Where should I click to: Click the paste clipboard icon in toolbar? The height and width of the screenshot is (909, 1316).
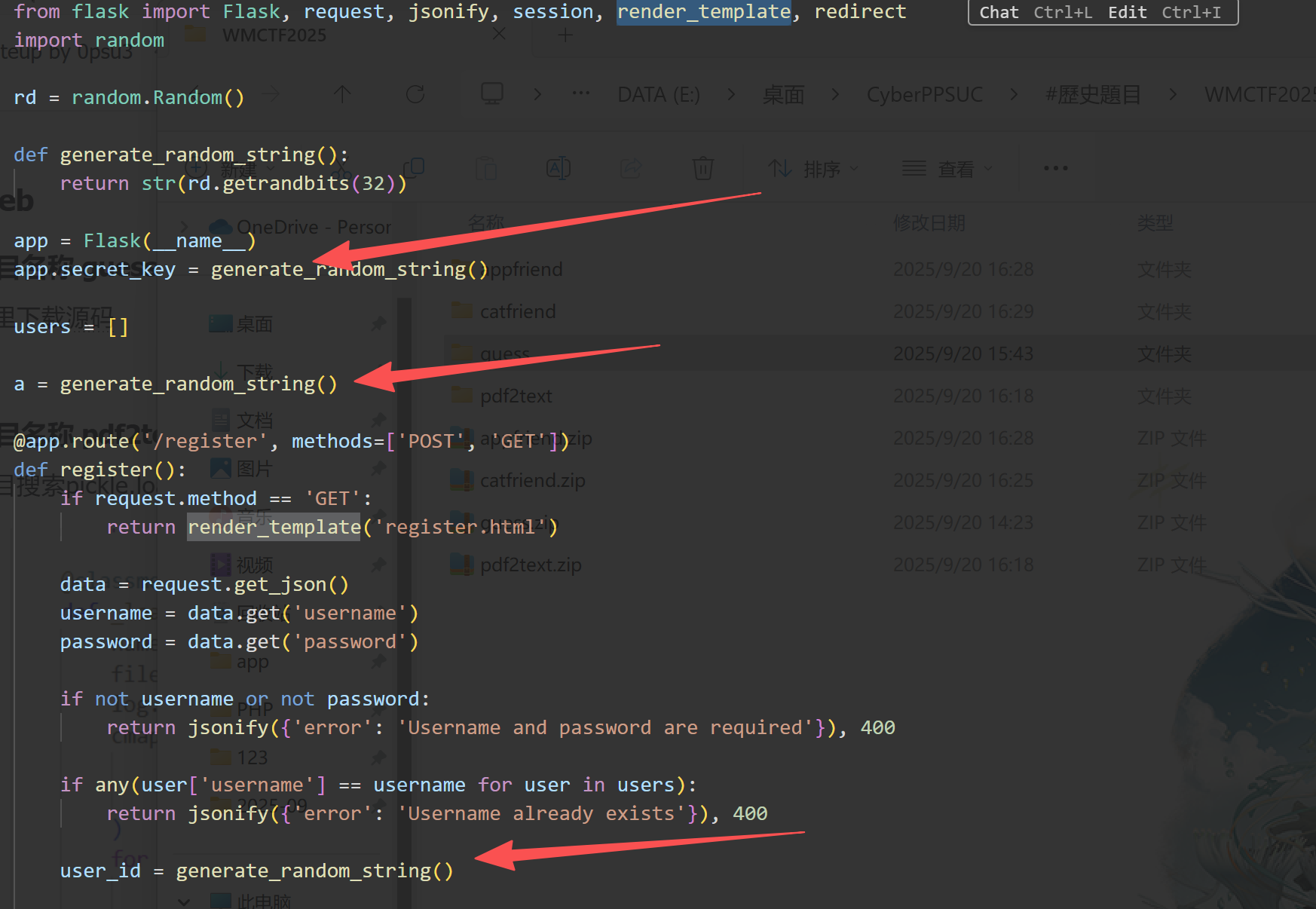(x=486, y=168)
